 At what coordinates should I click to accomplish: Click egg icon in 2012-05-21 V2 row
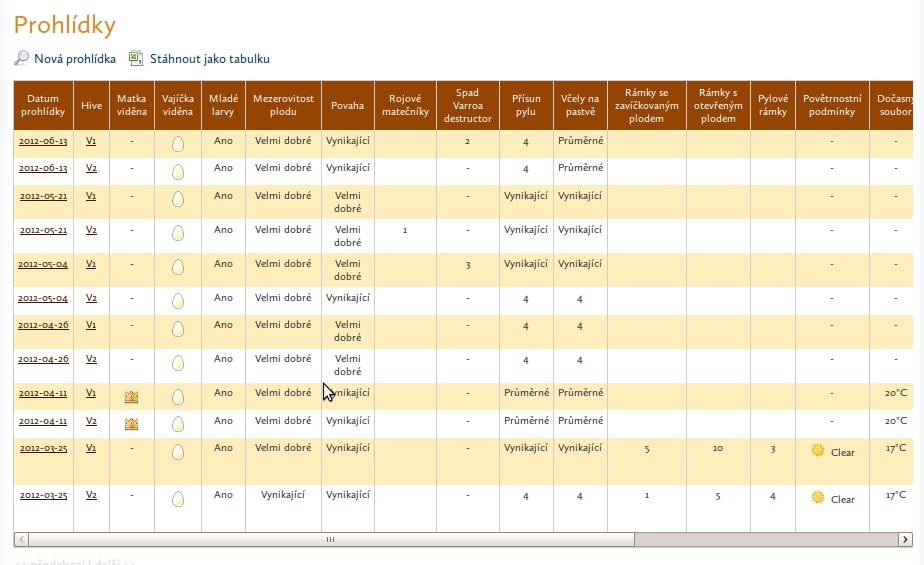(178, 233)
